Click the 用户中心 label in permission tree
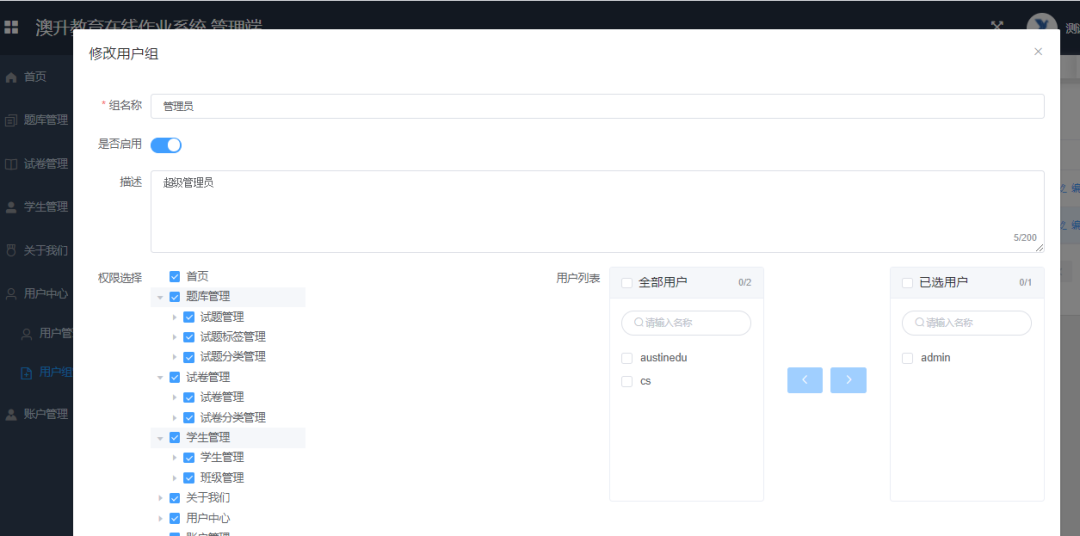This screenshot has width=1080, height=536. (208, 517)
